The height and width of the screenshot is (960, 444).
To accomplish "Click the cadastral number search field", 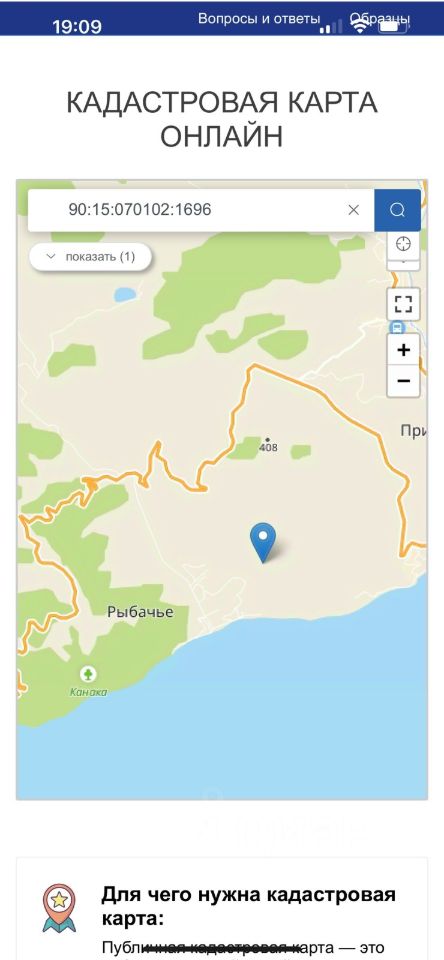I will pyautogui.click(x=201, y=210).
